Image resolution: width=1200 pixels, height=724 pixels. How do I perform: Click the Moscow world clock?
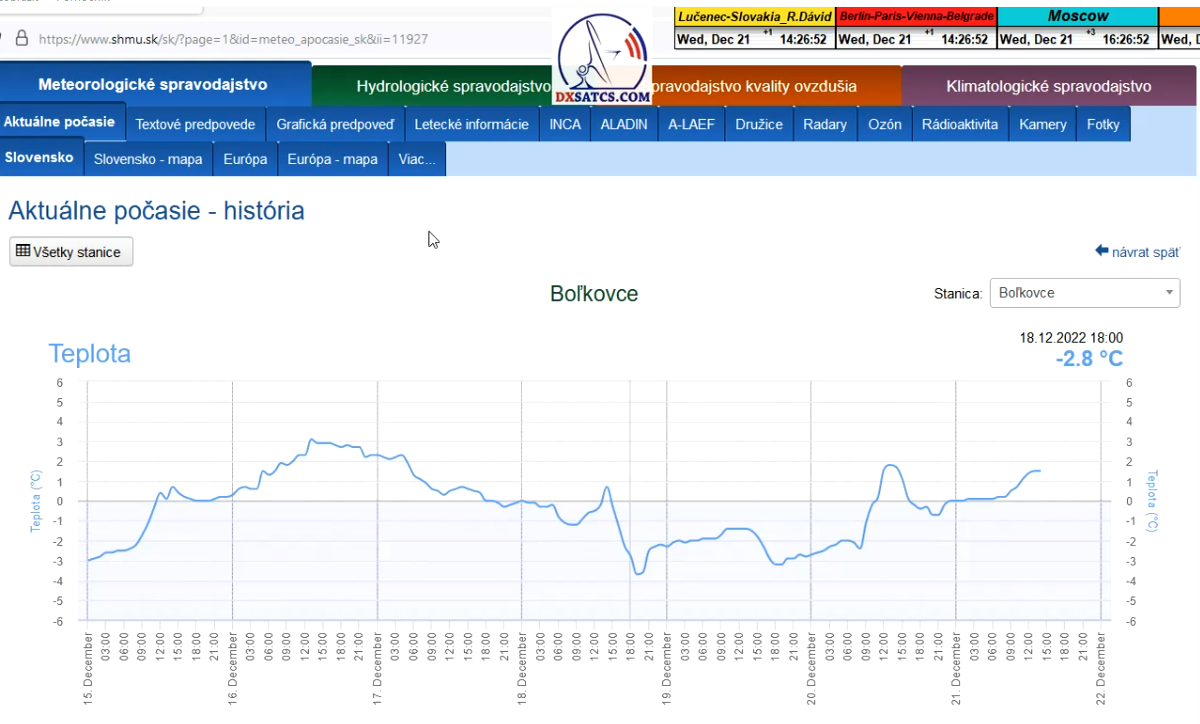click(1077, 28)
